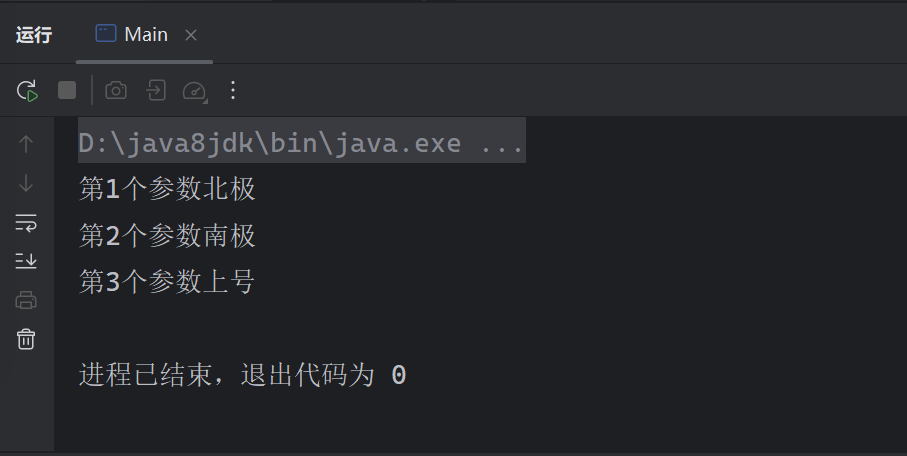The image size is (907, 456).
Task: Jump up the stack trace arrow
Action: point(25,144)
